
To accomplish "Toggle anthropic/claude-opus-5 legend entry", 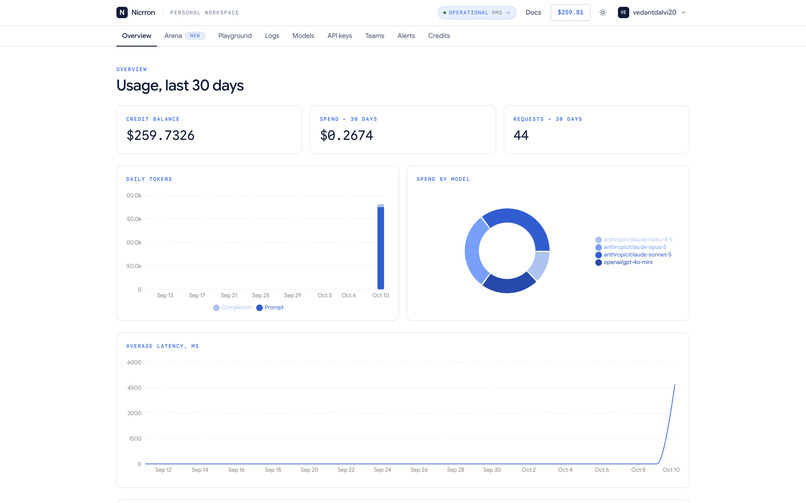I will pyautogui.click(x=631, y=247).
